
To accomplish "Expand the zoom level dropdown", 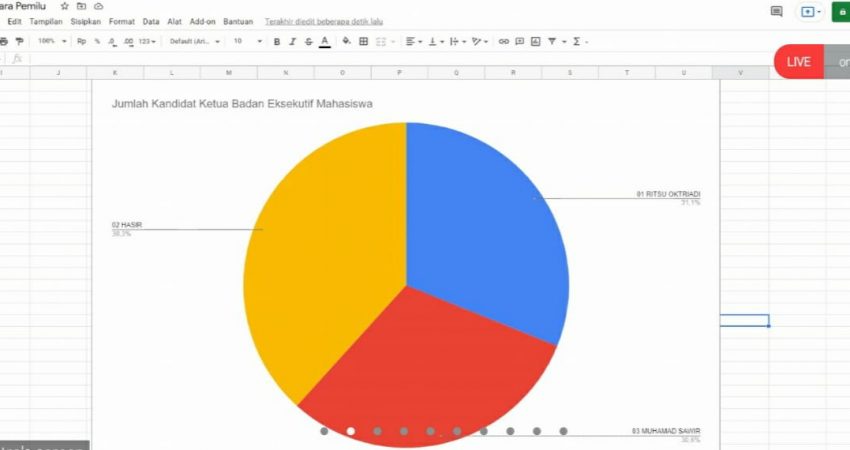I will coord(53,41).
